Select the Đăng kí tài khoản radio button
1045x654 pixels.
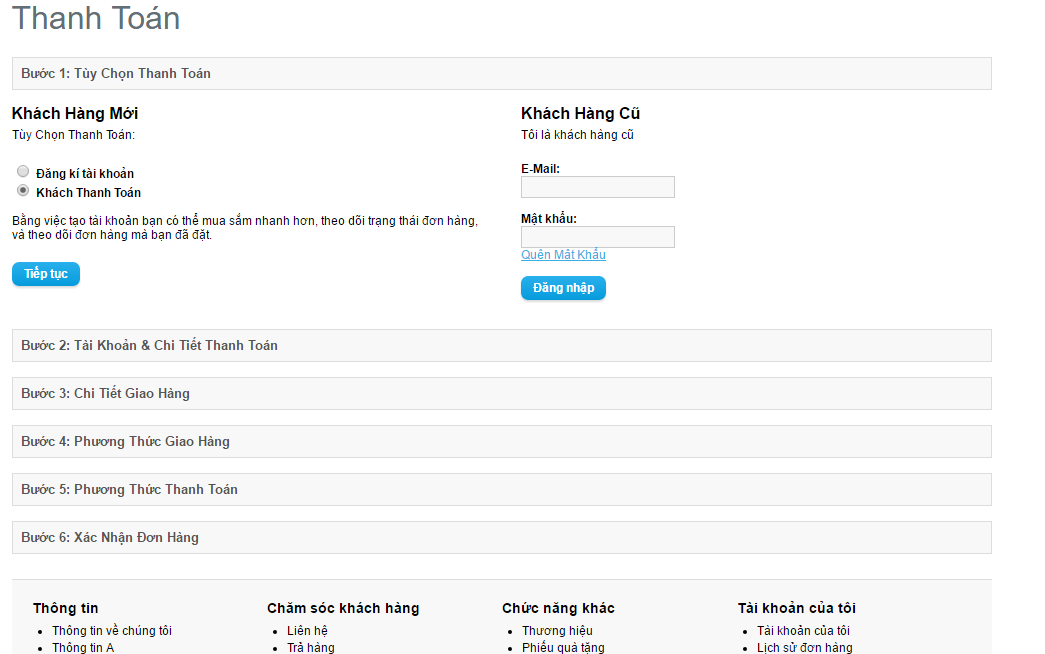click(x=23, y=172)
